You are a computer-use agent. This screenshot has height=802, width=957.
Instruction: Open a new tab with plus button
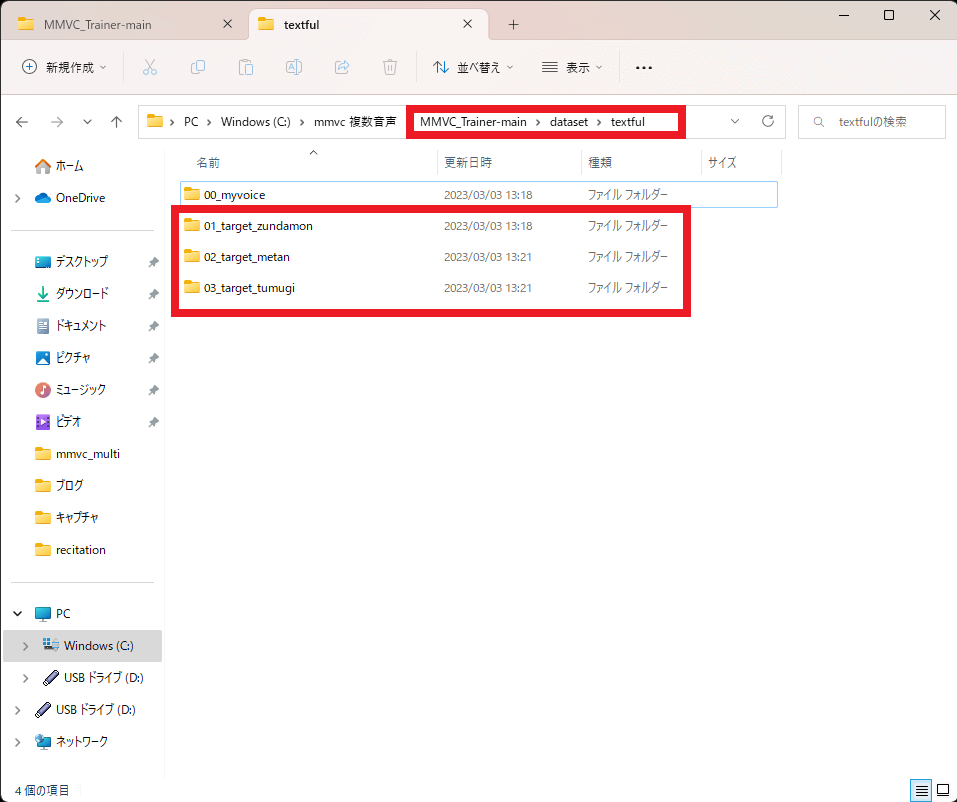click(513, 24)
